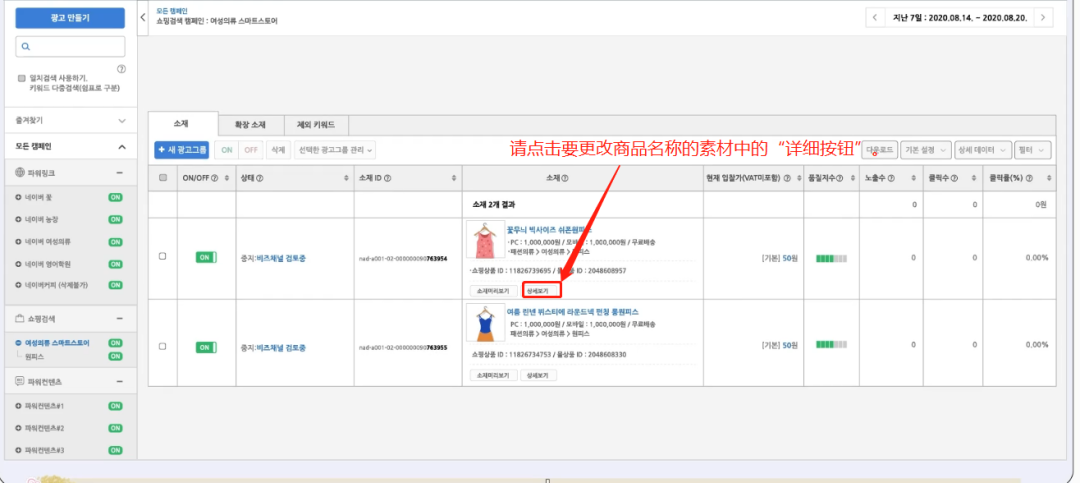Open the 네이버 여성의류 campaign
The width and height of the screenshot is (1080, 483).
point(48,242)
